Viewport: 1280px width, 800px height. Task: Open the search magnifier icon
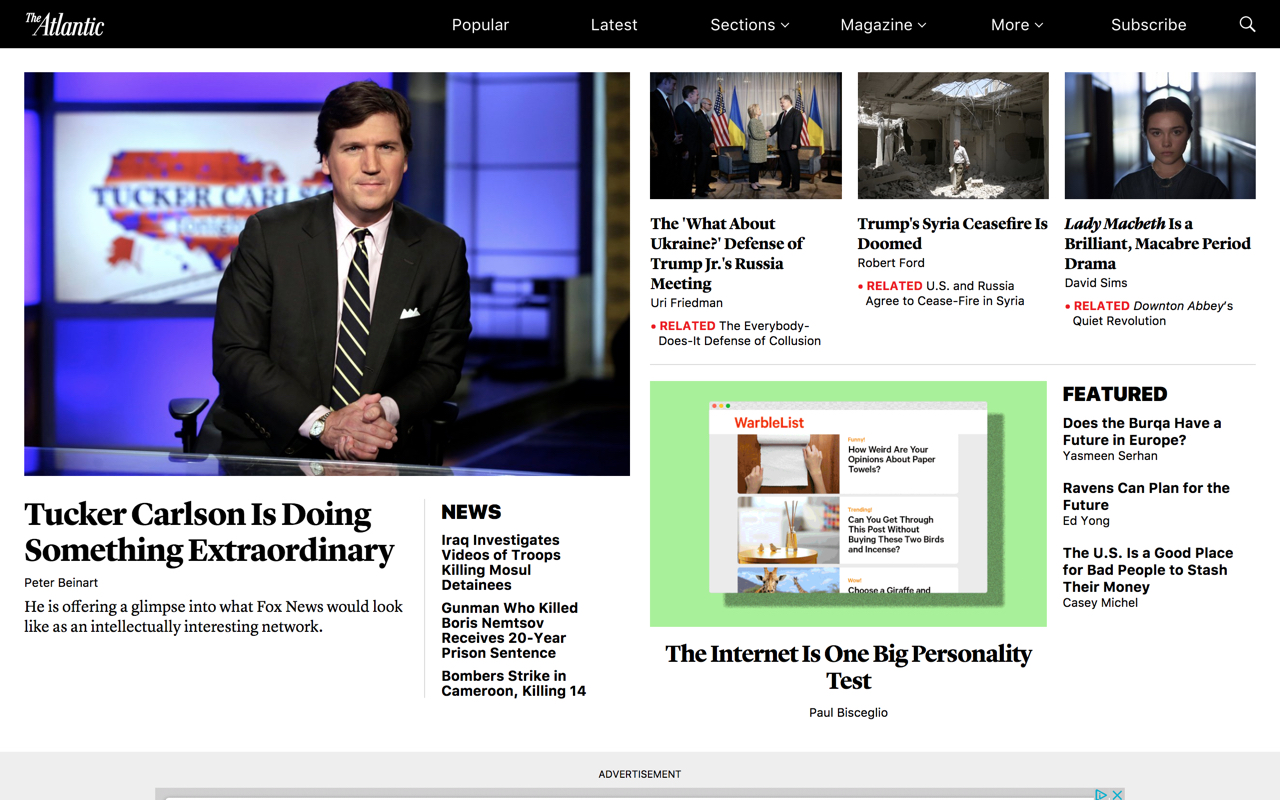click(x=1247, y=24)
